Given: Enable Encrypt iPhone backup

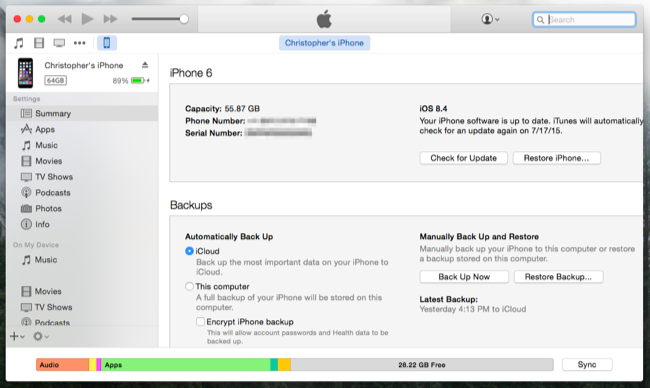Looking at the screenshot, I should (201, 322).
